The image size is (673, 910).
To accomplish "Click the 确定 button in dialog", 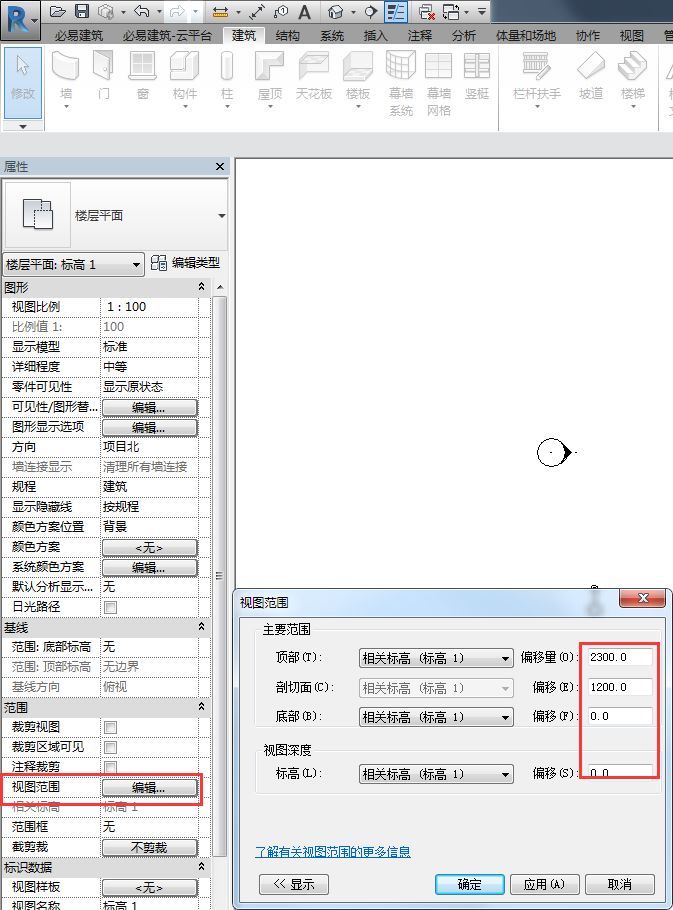I will (x=469, y=884).
